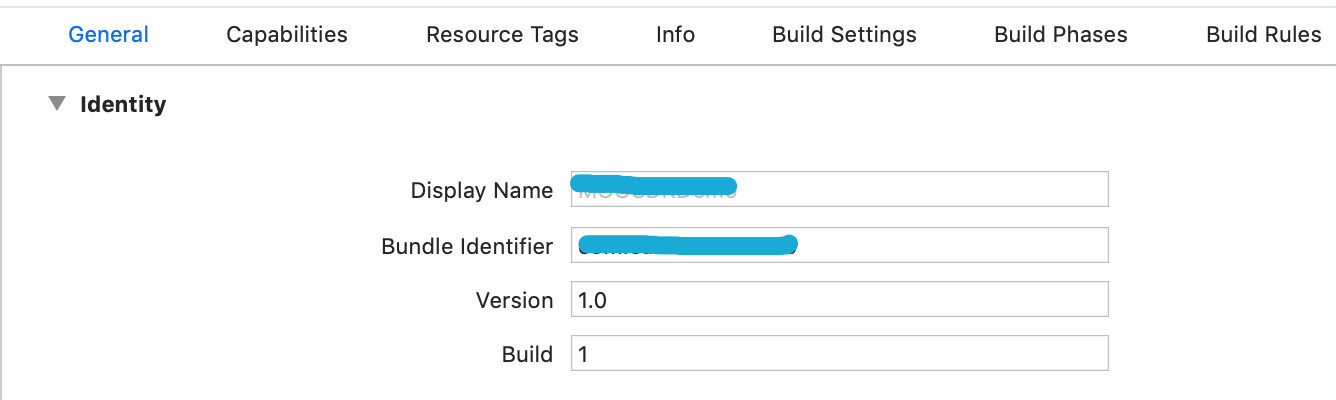Focus the Bundle Identifier text field

pyautogui.click(x=840, y=245)
